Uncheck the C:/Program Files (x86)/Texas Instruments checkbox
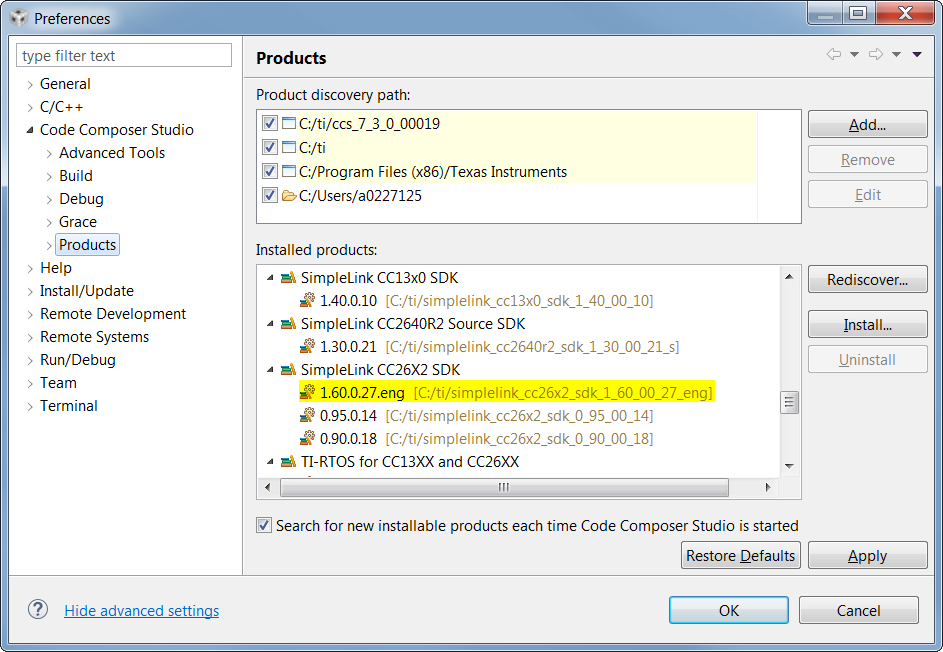The image size is (943, 652). [x=269, y=171]
